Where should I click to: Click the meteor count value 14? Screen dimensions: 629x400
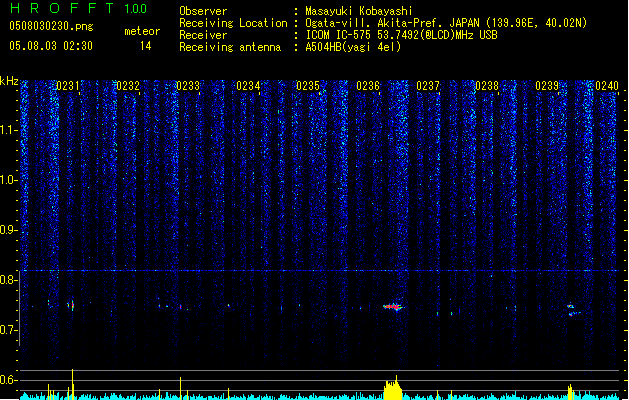click(x=146, y=46)
